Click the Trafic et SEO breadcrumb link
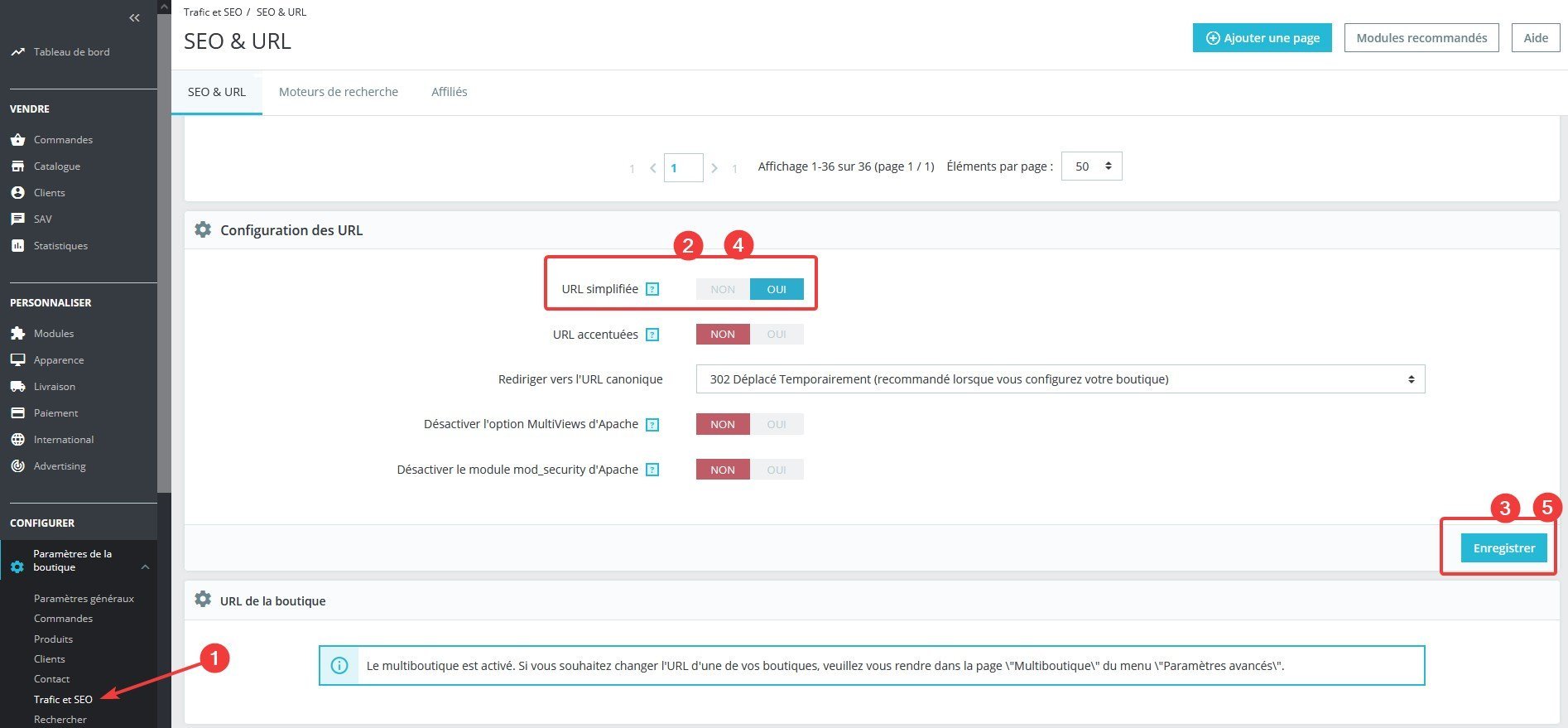 tap(213, 12)
